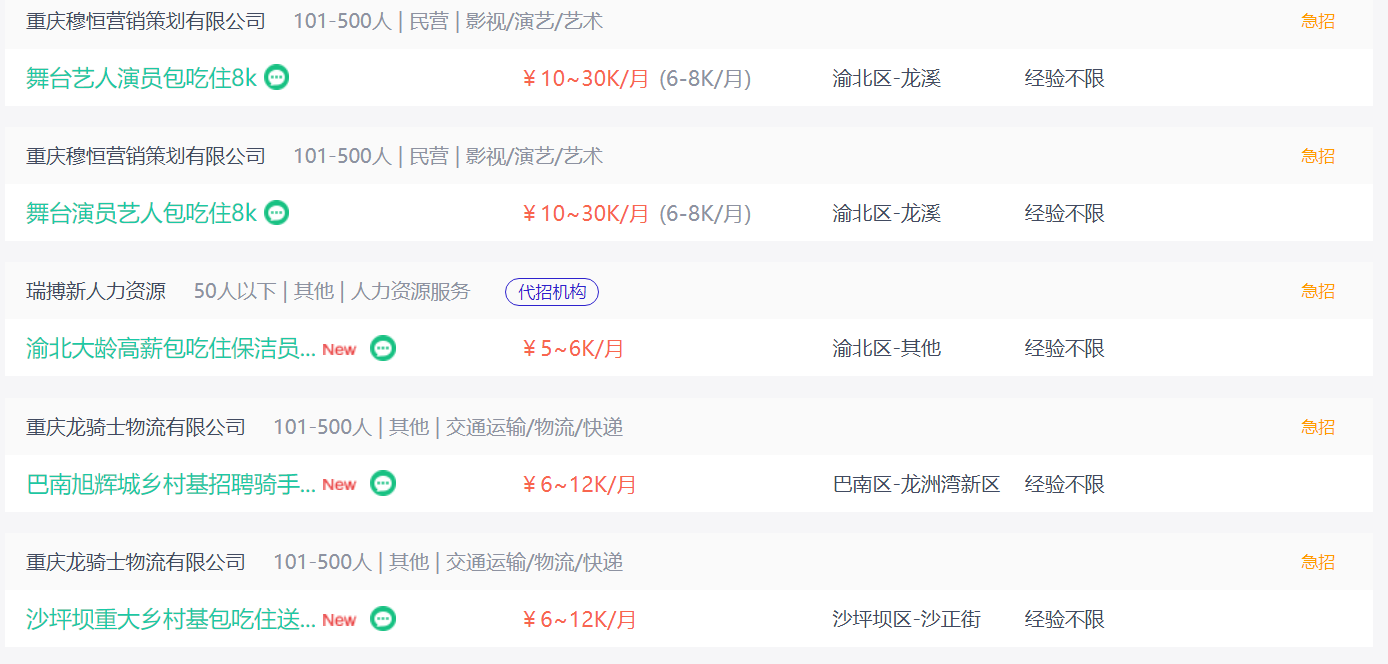Click New badge on 巴南旭辉城 listing
The image size is (1388, 664).
click(339, 484)
